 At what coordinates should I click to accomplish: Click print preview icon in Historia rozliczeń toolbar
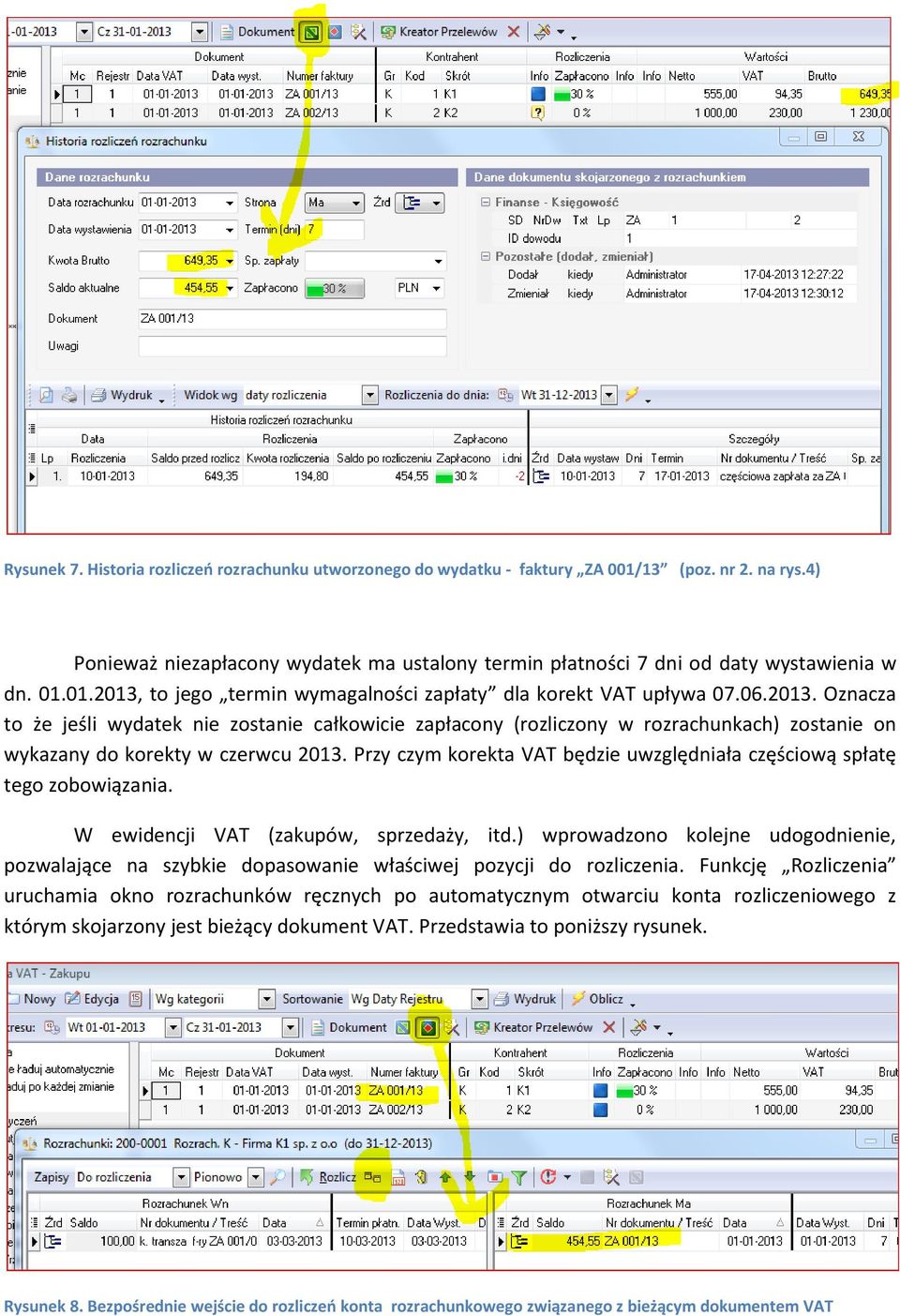click(x=45, y=395)
